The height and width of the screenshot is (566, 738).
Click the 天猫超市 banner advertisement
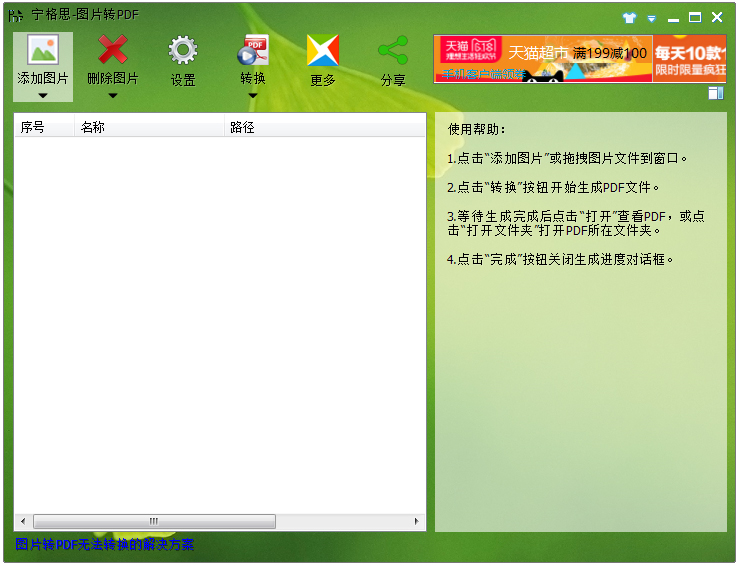click(543, 59)
